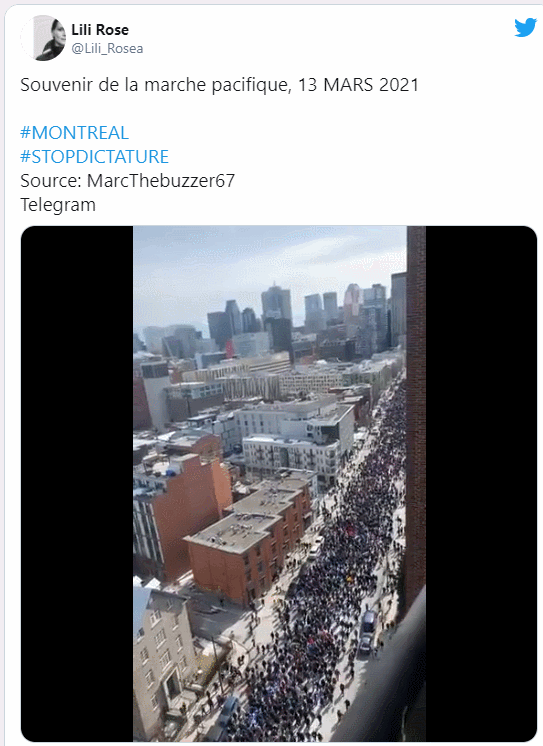Play the embedded protest march video
This screenshot has height=746, width=543.
279,483
